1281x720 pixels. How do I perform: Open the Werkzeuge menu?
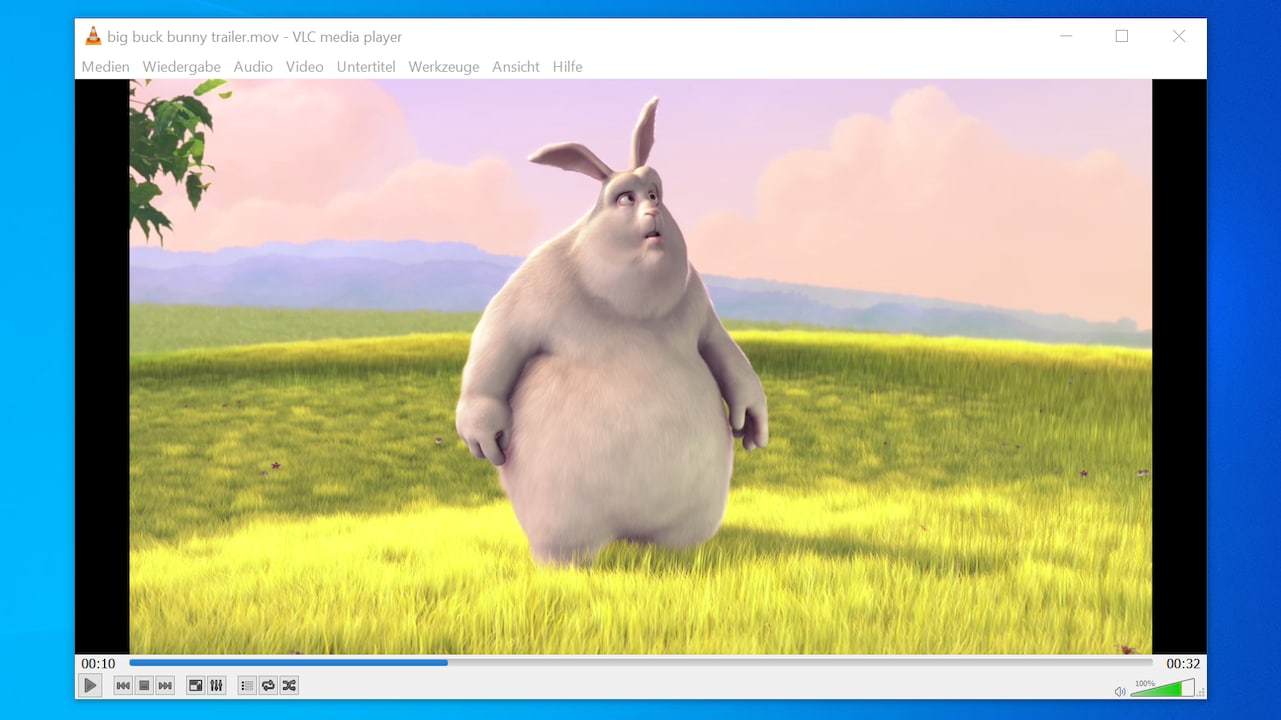point(443,67)
